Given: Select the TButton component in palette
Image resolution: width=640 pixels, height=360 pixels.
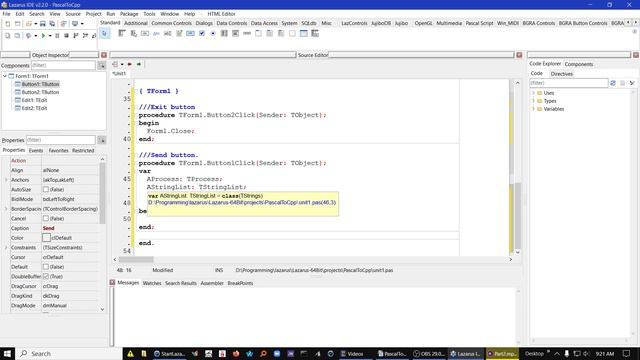Looking at the screenshot, I should (145, 33).
